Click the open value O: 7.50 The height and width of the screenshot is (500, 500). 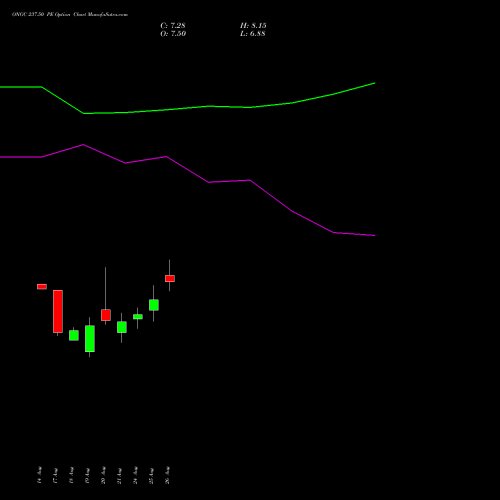[173, 34]
